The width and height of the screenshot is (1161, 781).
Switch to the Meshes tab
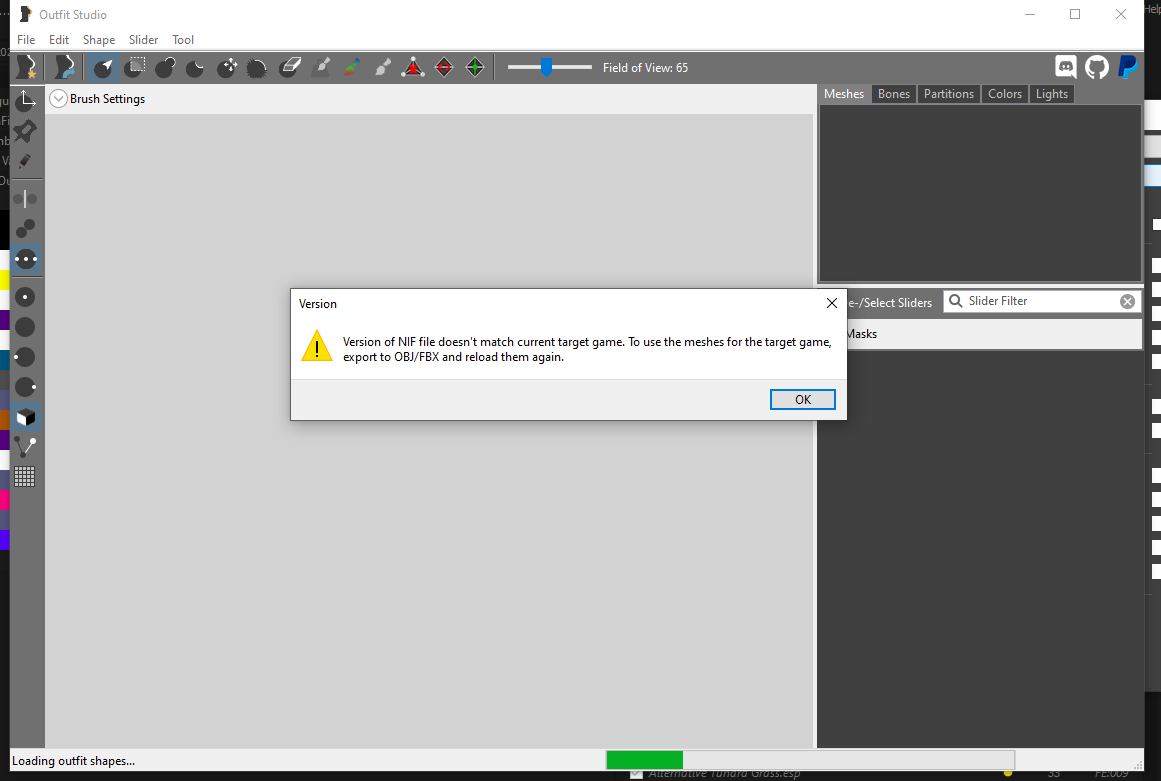[844, 94]
